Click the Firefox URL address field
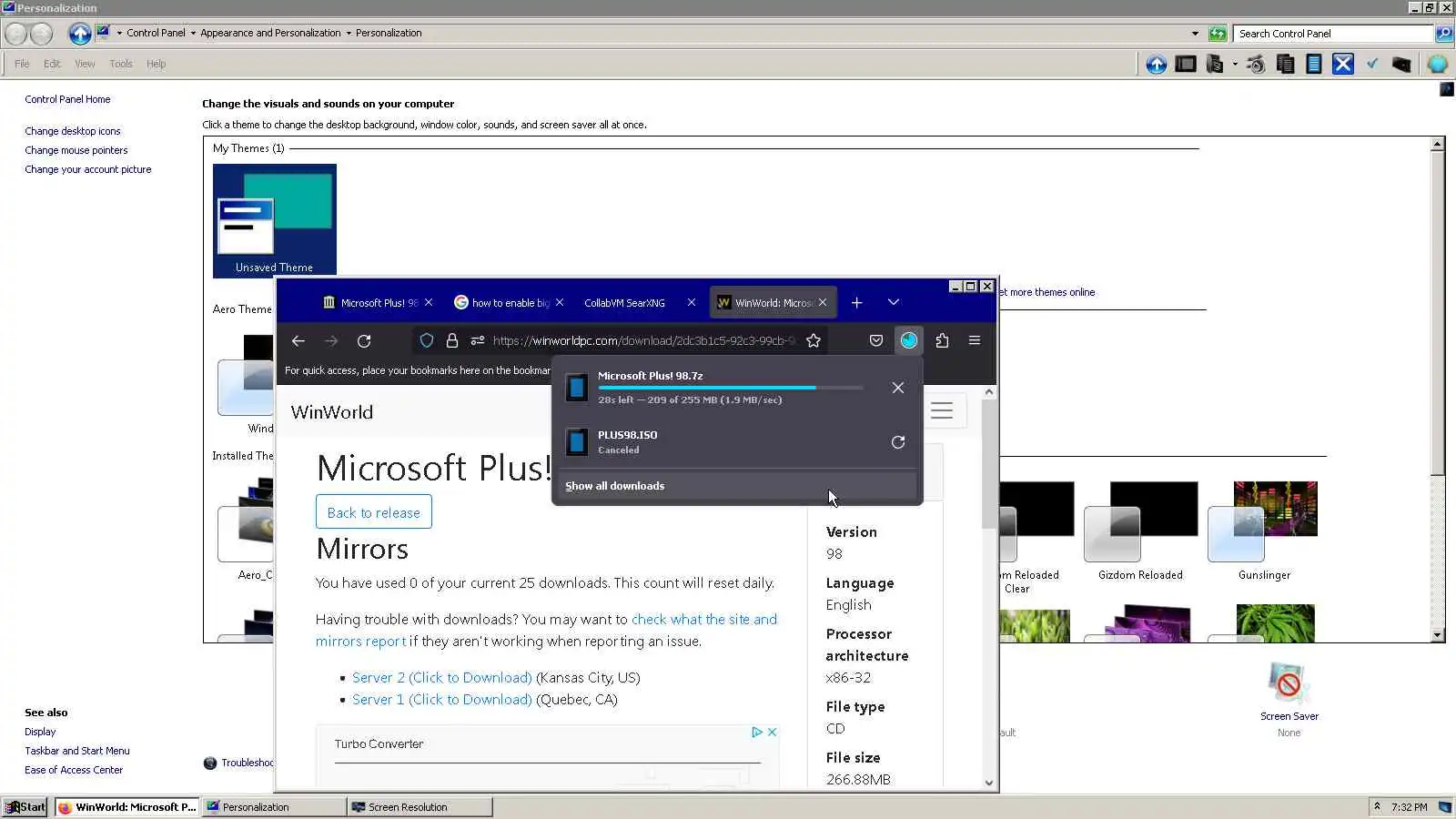Screen dimensions: 1456x819 (x=643, y=340)
